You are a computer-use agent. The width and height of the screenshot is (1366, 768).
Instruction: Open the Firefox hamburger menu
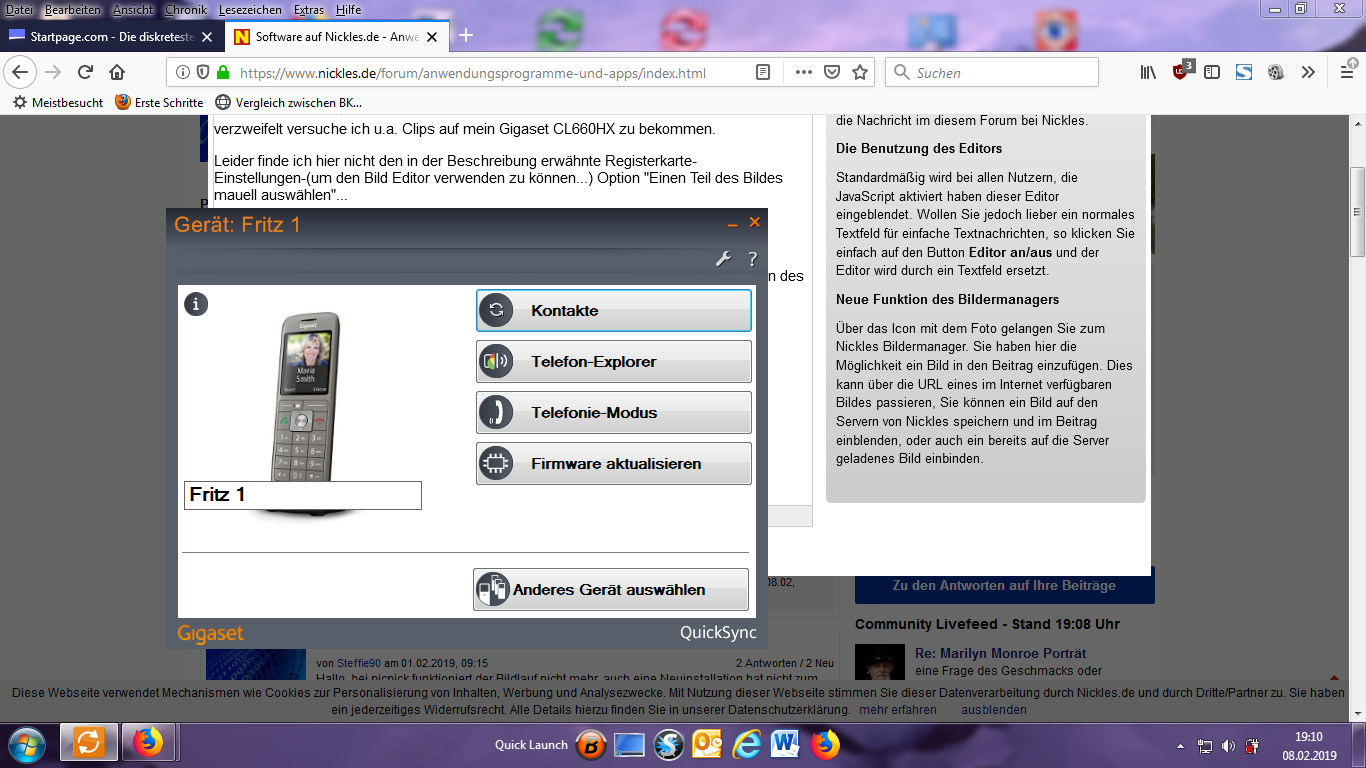point(1347,72)
